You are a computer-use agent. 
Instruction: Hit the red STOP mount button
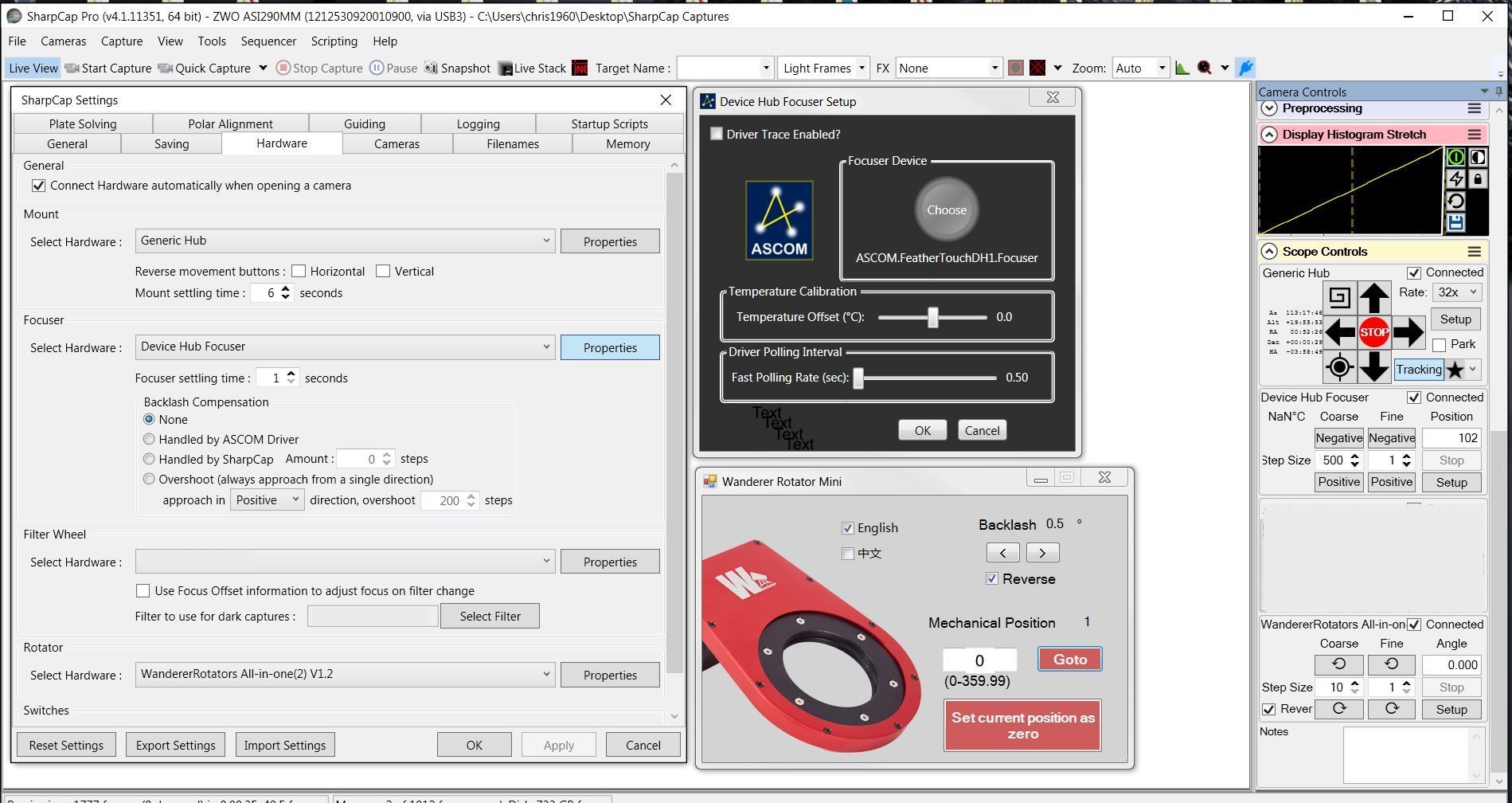tap(1374, 332)
